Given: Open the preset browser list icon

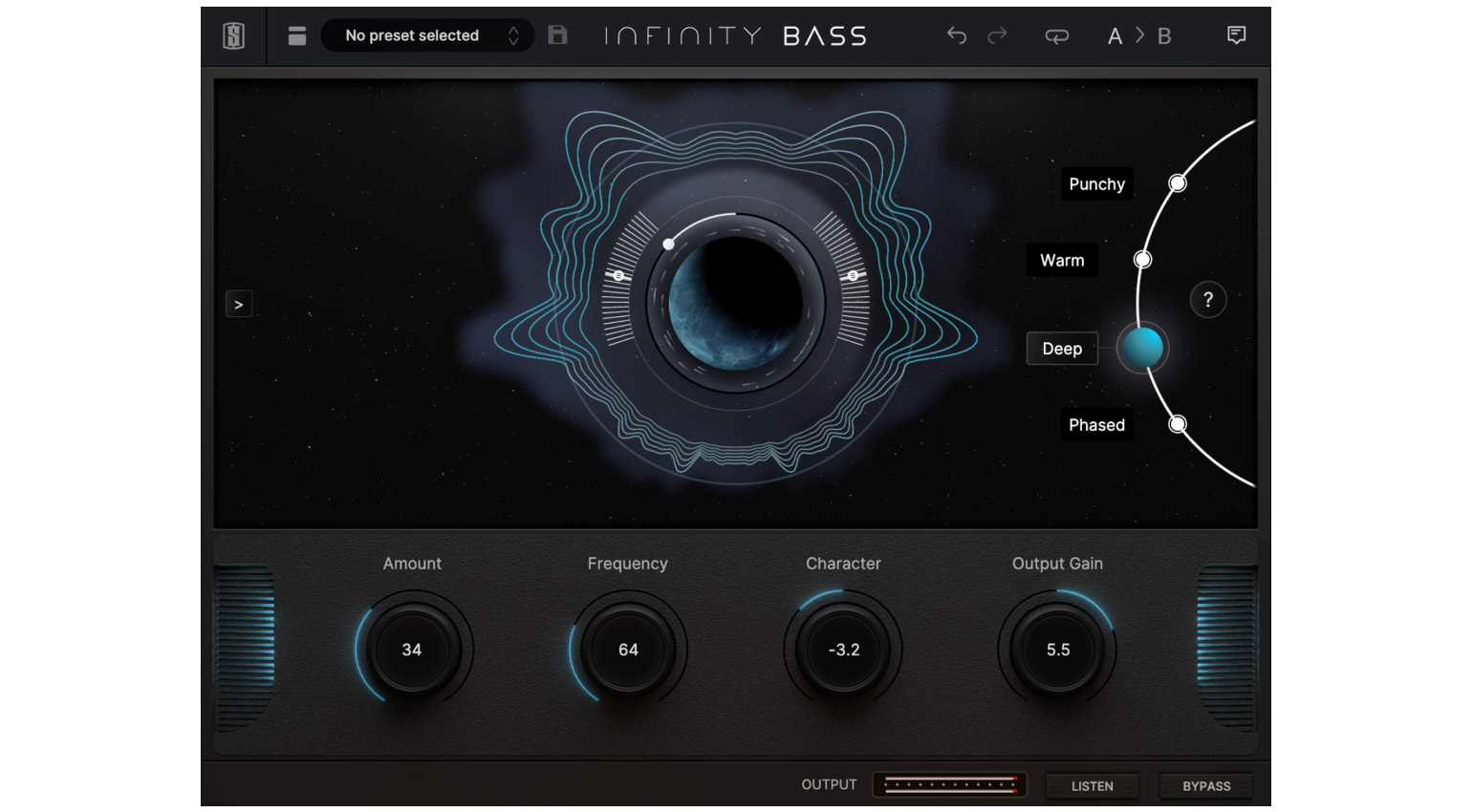Looking at the screenshot, I should [297, 36].
